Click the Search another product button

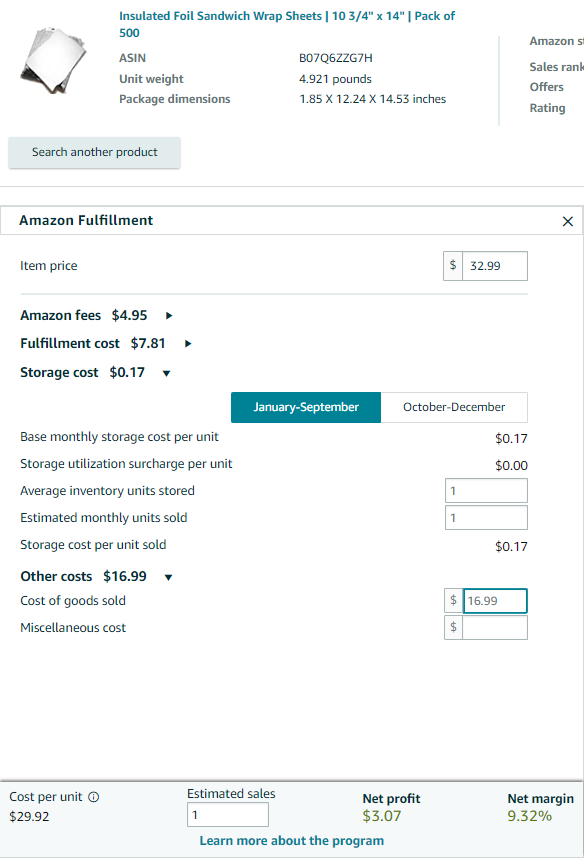pos(95,152)
